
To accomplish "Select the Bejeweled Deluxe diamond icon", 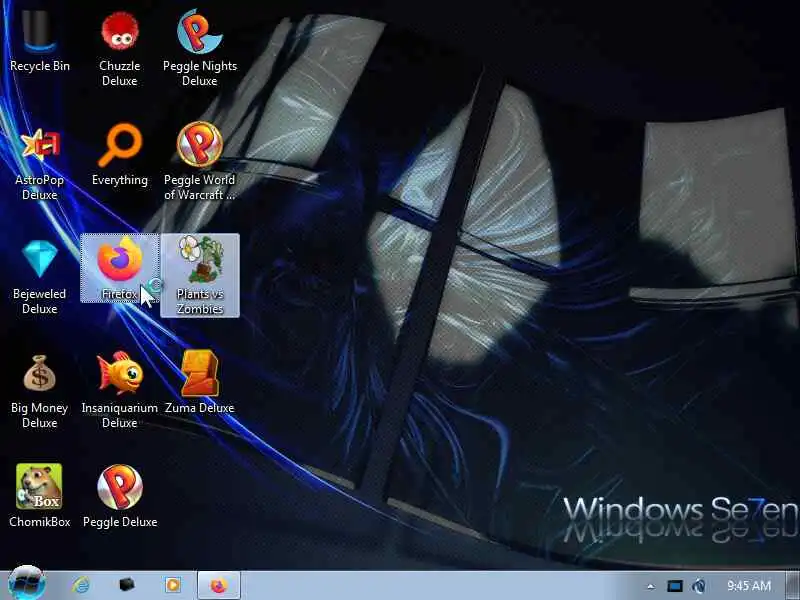I will pyautogui.click(x=40, y=277).
